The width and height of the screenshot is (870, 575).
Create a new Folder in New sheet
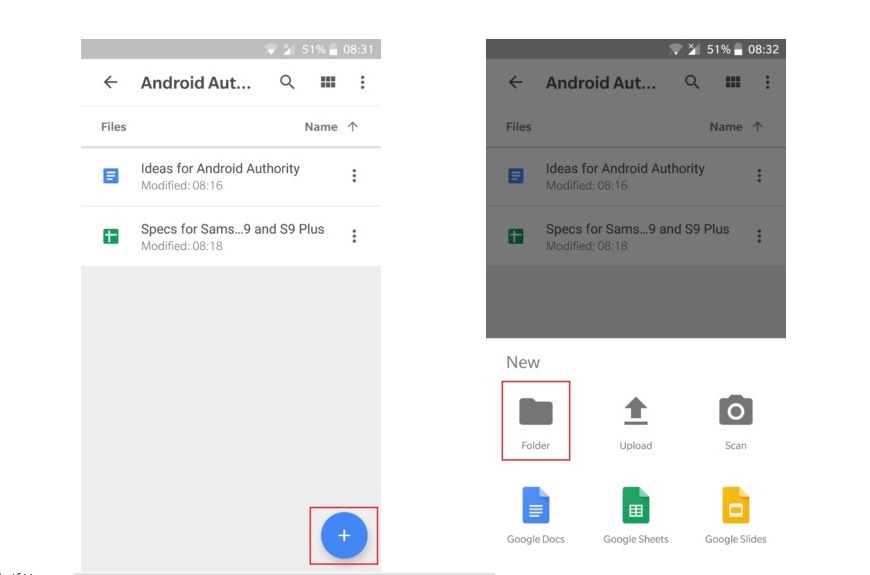[x=535, y=421]
